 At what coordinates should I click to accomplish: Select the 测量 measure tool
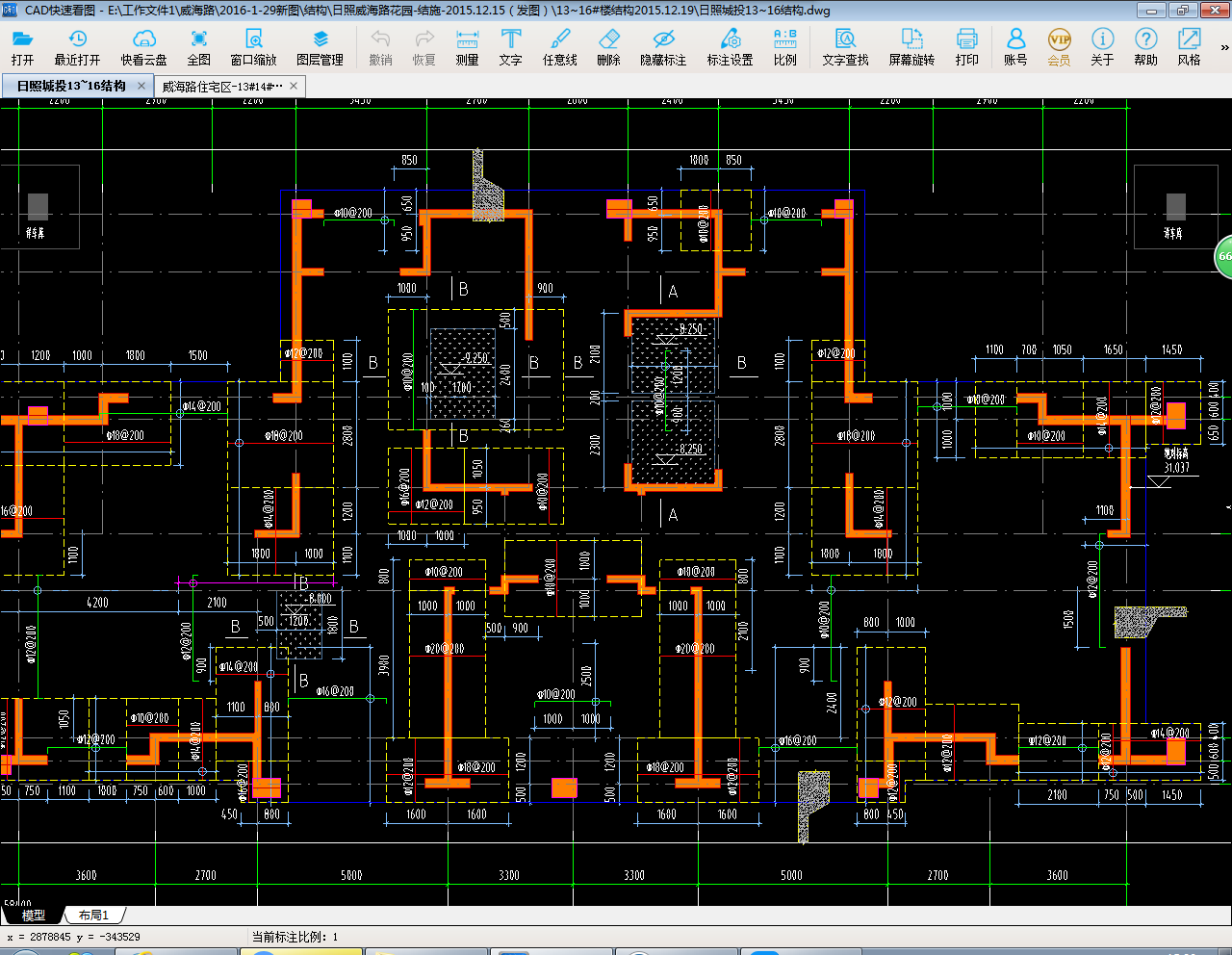[x=467, y=47]
